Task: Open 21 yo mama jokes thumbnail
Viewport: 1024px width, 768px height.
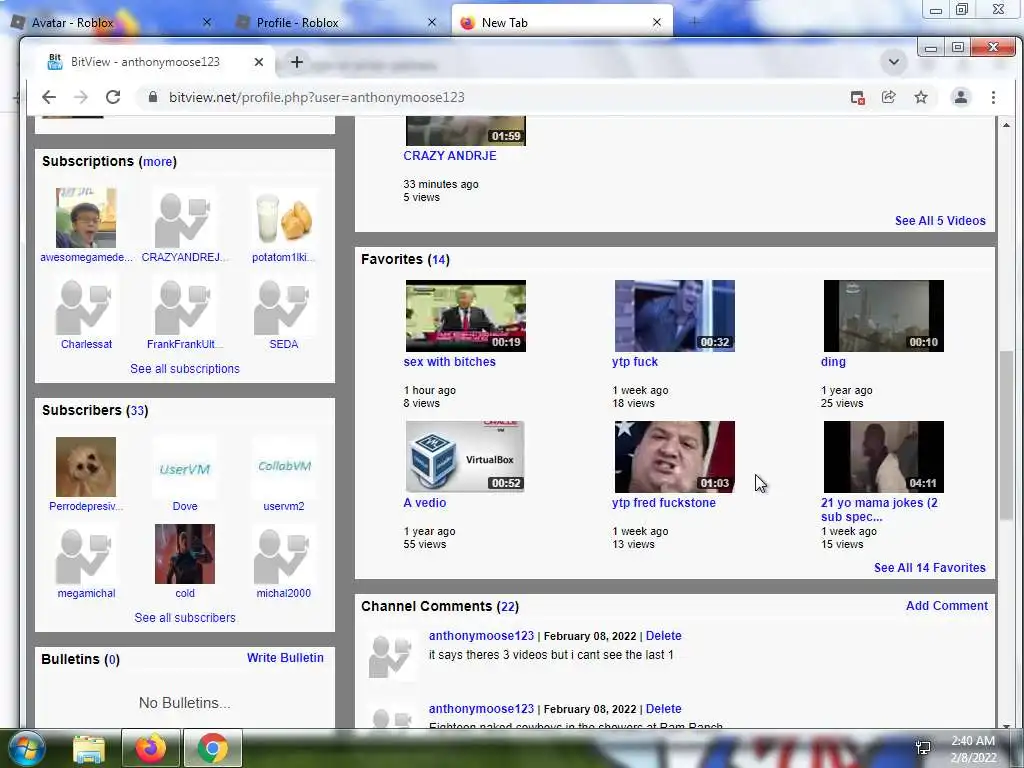Action: coord(884,457)
